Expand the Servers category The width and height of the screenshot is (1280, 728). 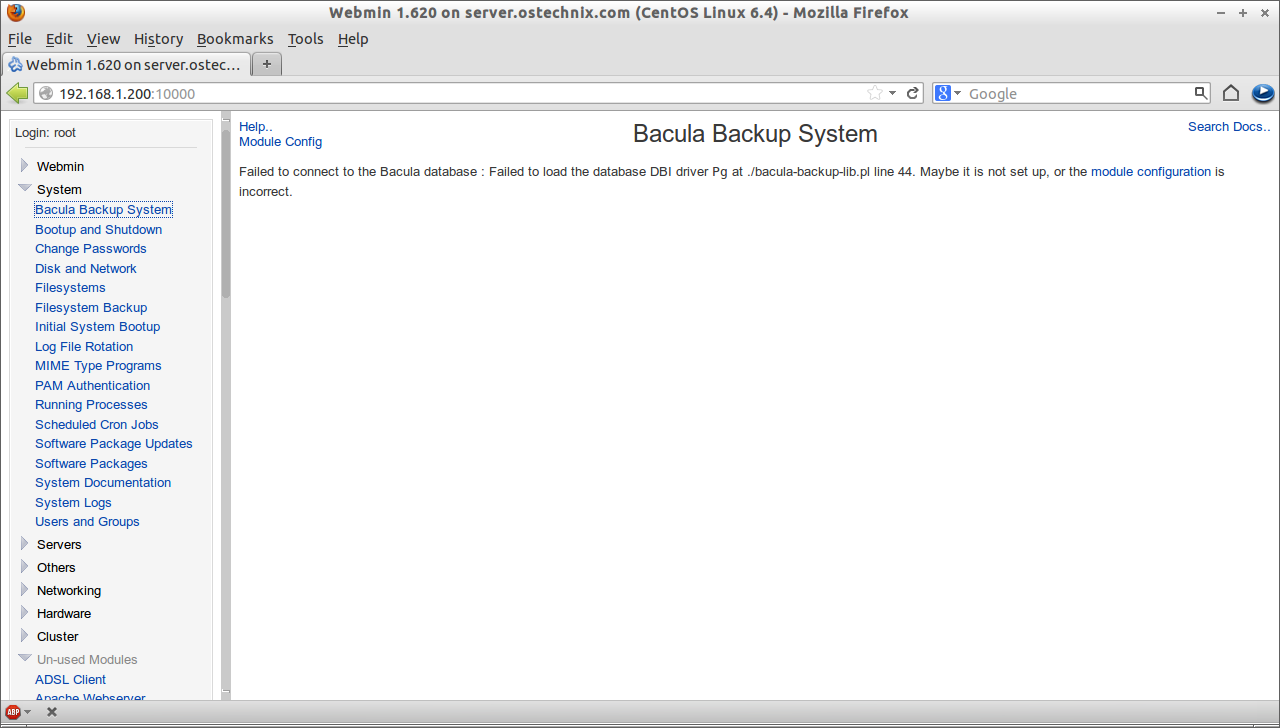[25, 544]
